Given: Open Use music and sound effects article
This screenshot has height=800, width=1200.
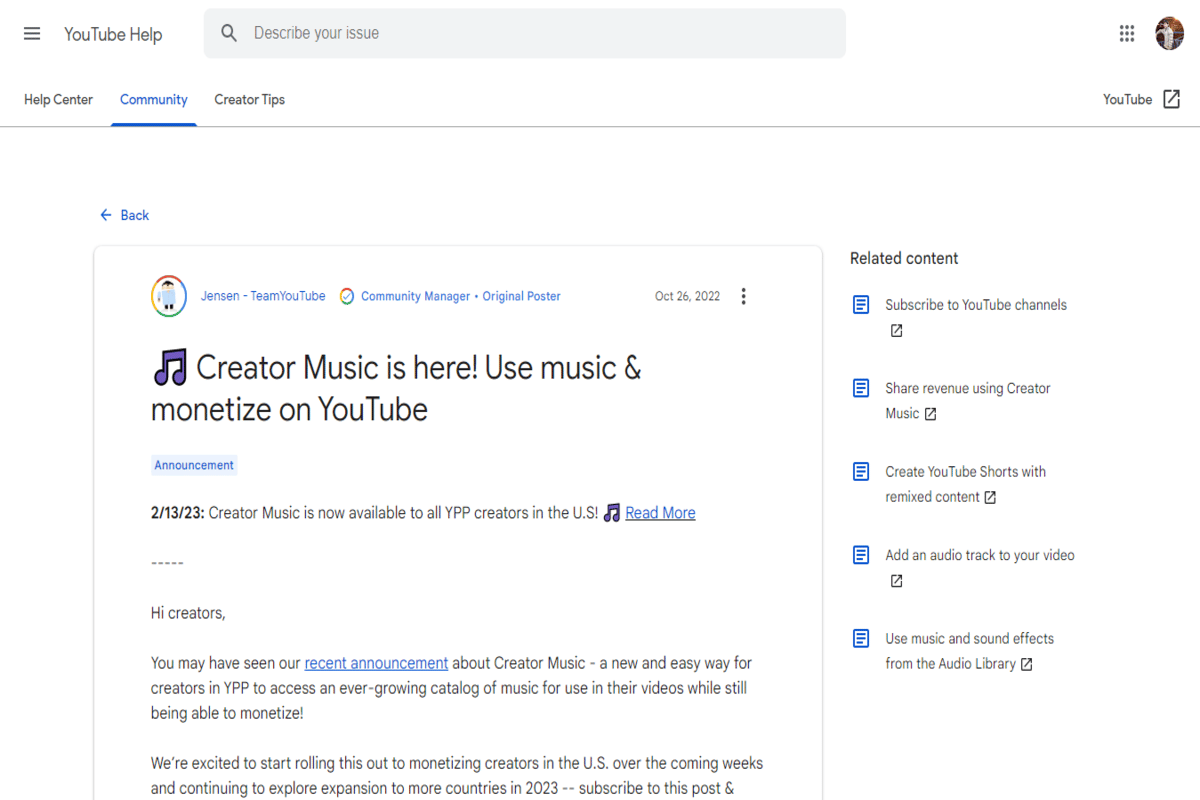Looking at the screenshot, I should [969, 651].
